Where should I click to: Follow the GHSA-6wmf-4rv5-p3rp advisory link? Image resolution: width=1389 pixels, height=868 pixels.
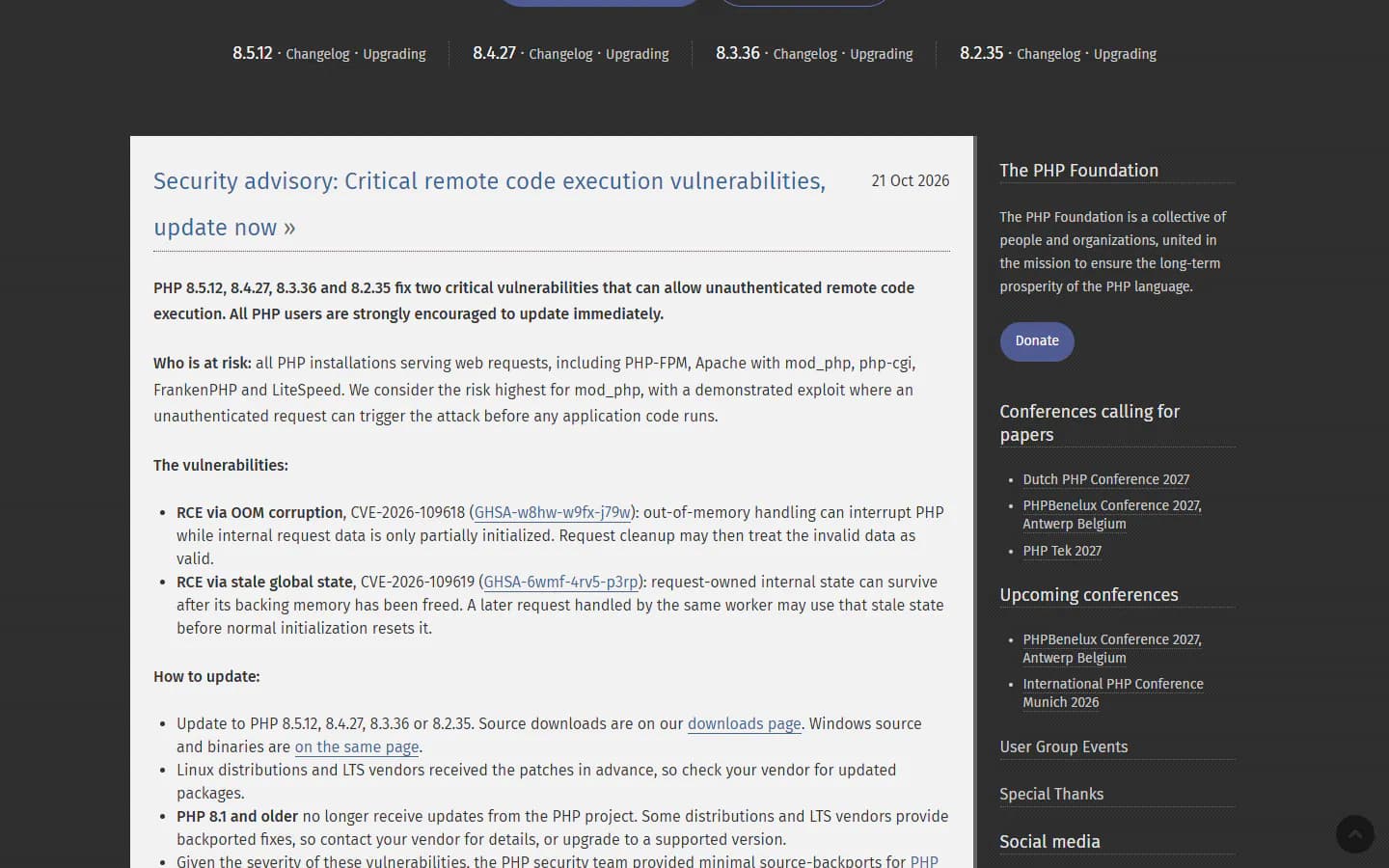click(560, 583)
